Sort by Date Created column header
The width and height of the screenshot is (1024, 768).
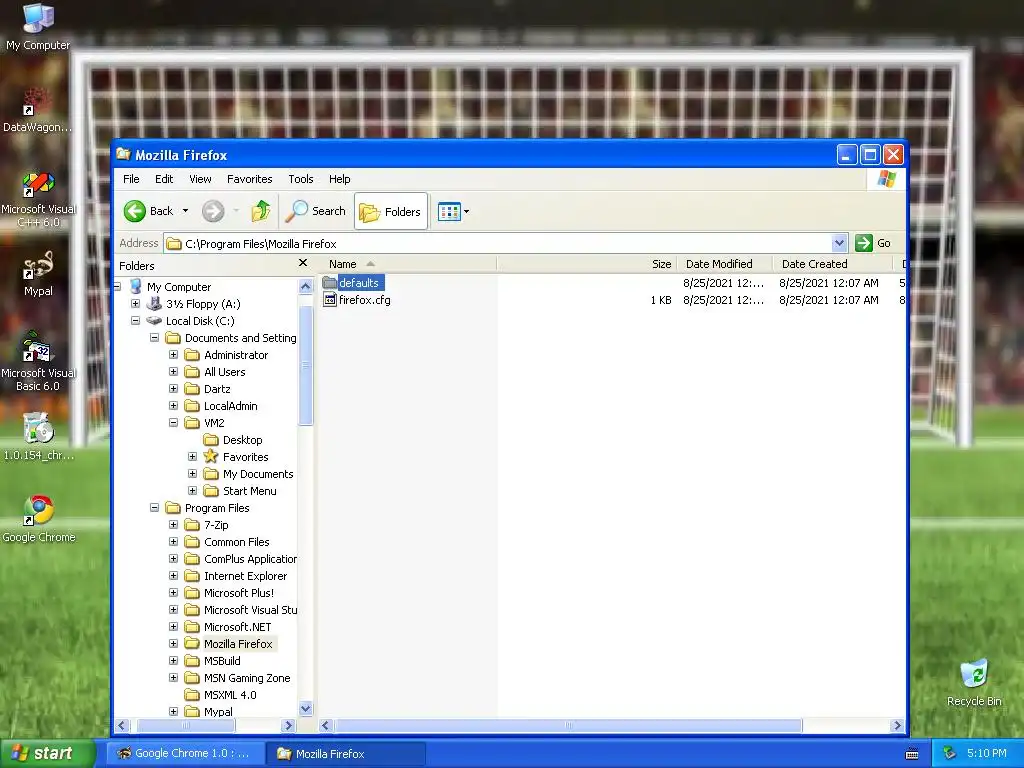pos(833,264)
